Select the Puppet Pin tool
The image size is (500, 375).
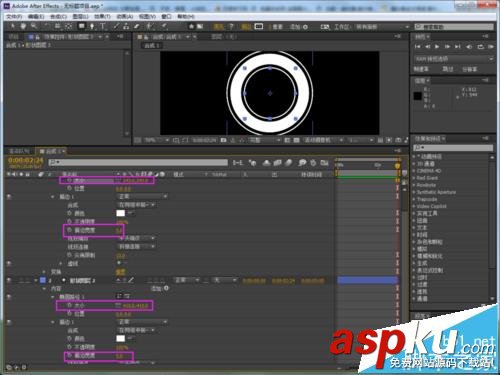click(x=164, y=26)
